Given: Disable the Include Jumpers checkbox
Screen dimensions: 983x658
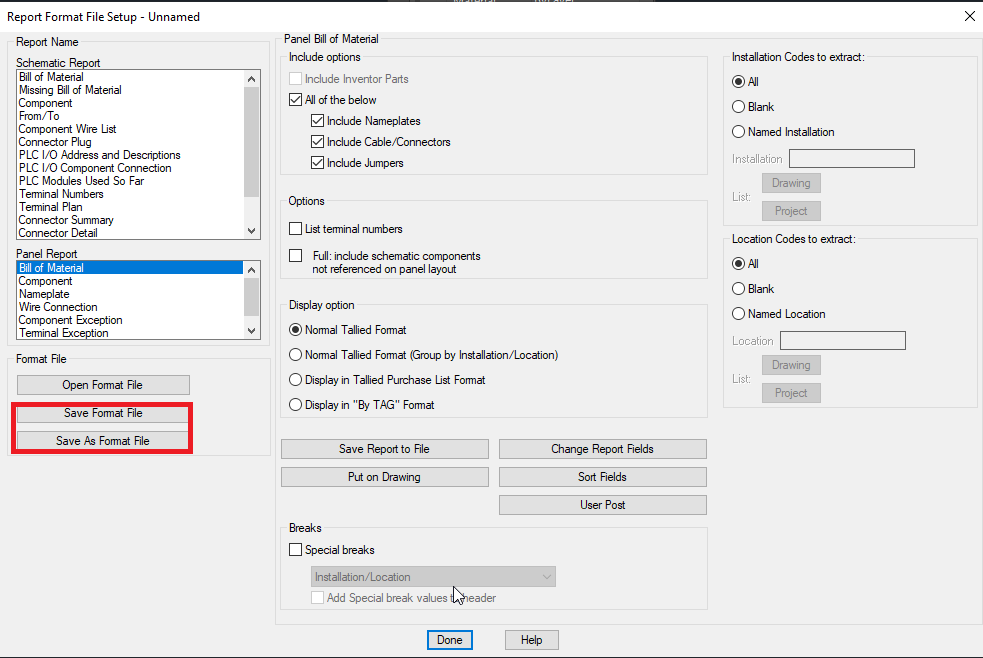Looking at the screenshot, I should (317, 162).
